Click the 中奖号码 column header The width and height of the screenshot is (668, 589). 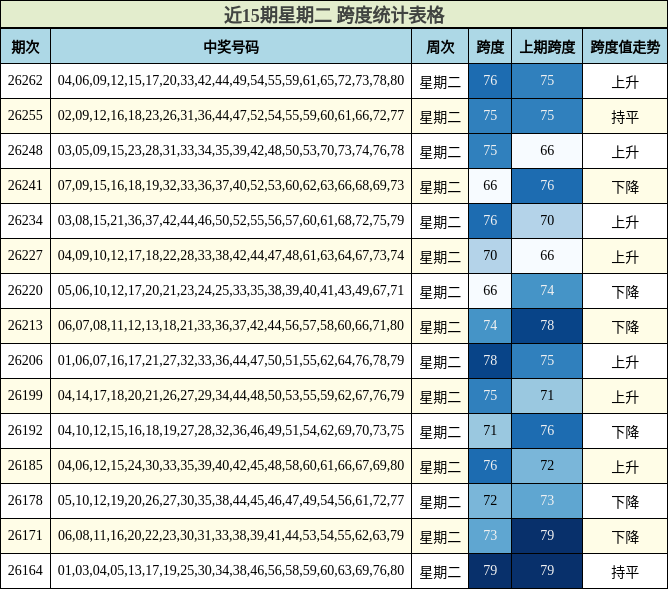(x=231, y=46)
